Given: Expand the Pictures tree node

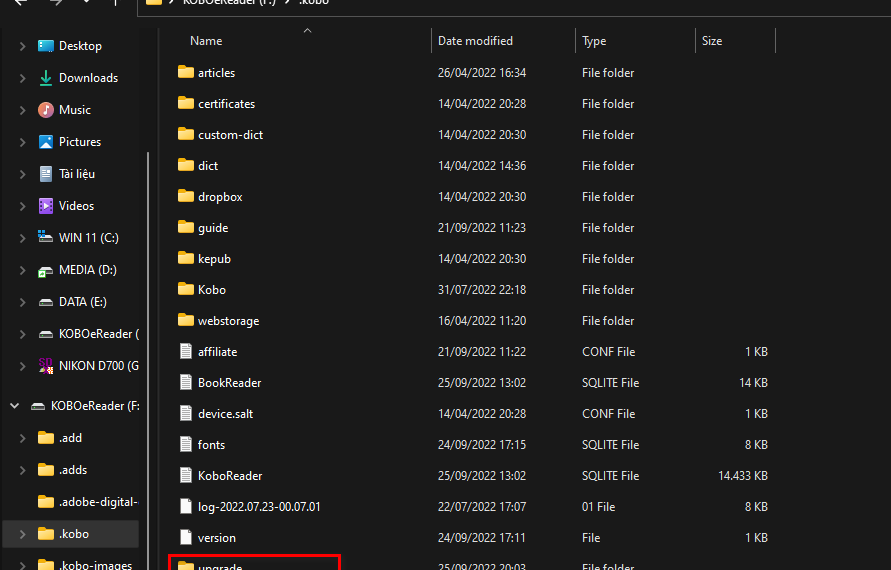Looking at the screenshot, I should (x=22, y=142).
